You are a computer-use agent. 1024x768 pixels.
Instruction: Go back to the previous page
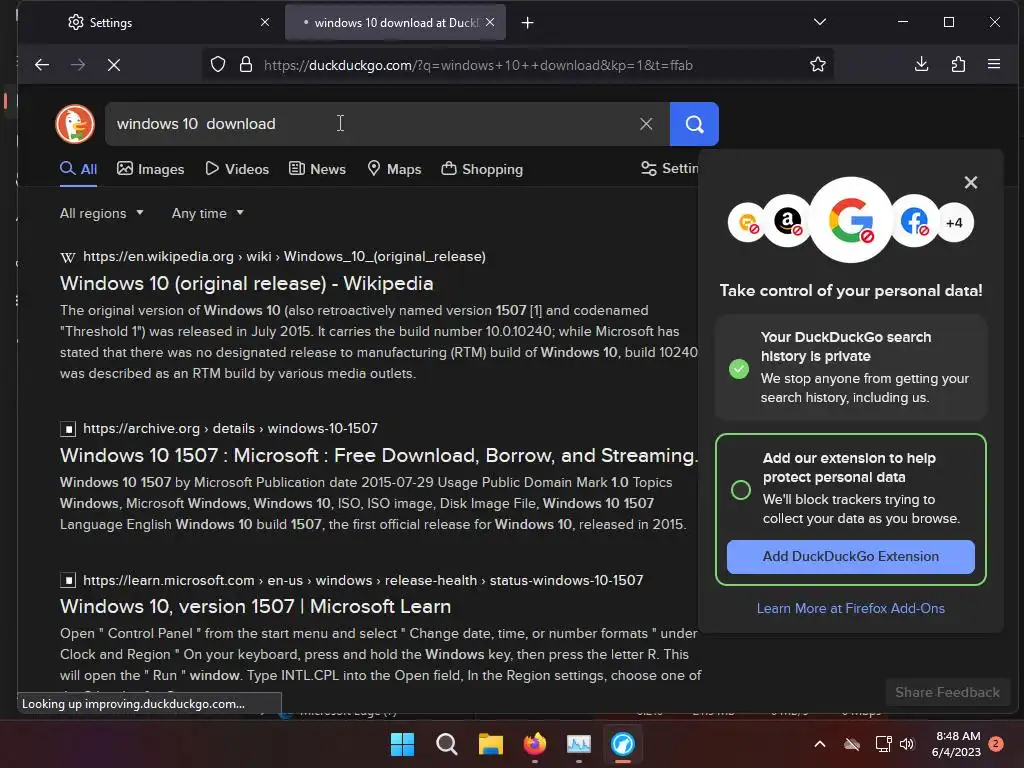42,65
